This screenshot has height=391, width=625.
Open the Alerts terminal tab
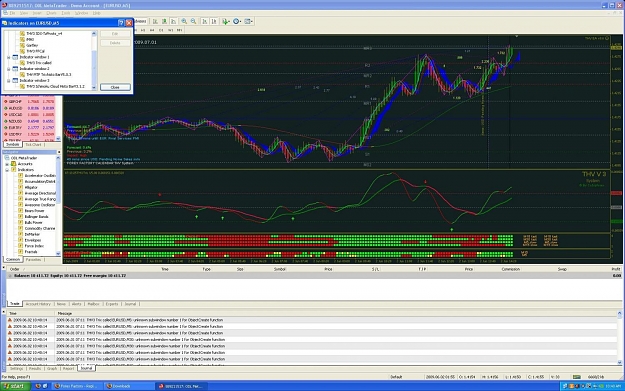[x=76, y=304]
